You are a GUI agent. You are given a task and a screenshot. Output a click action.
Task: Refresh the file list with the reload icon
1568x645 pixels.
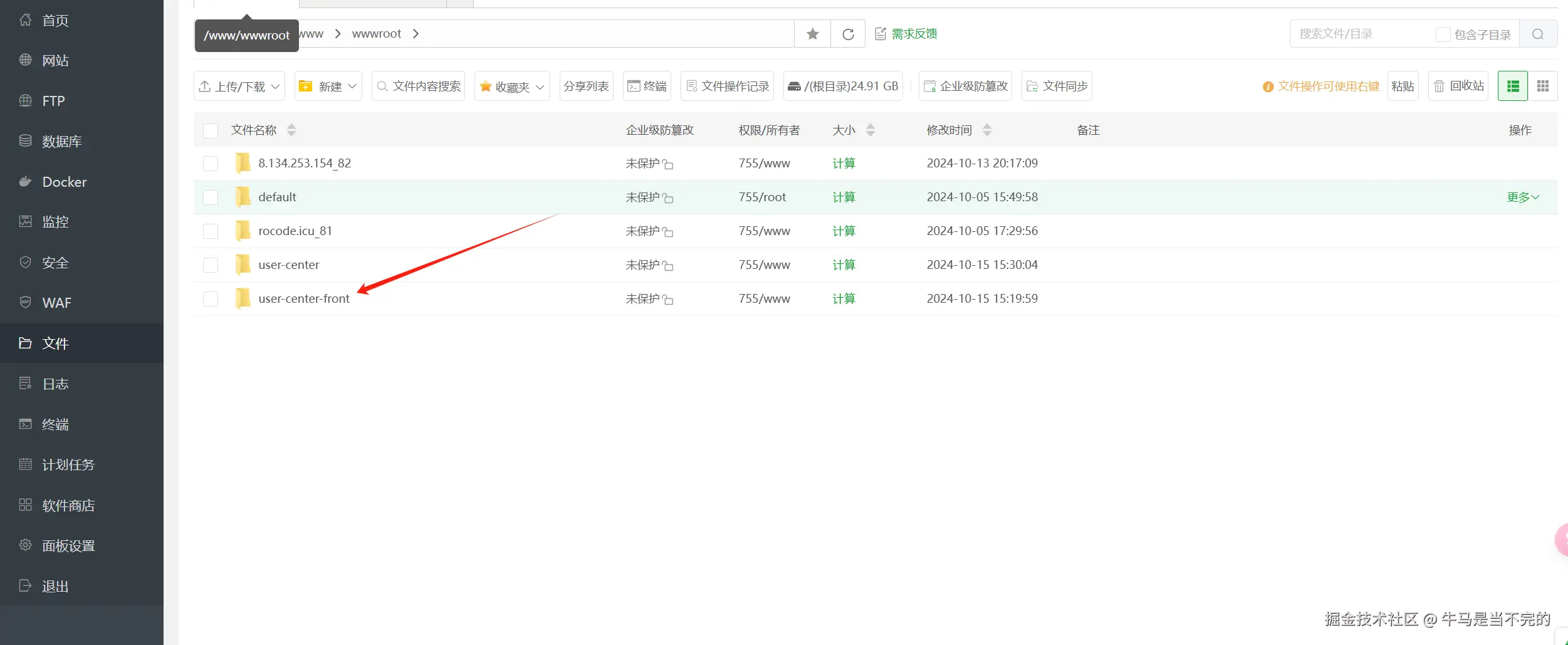848,34
